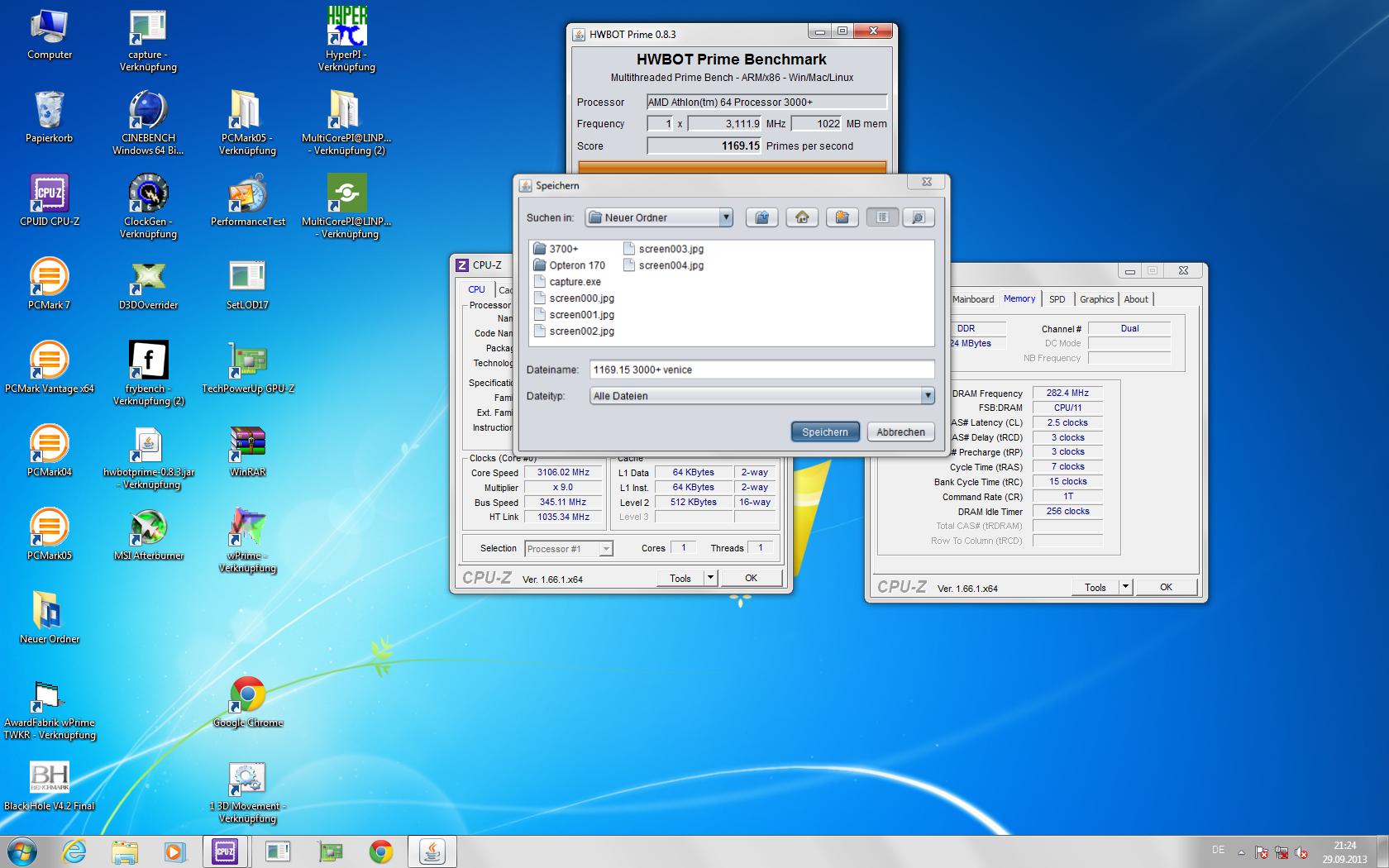Launch ClockGen shortcut on desktop
1389x868 pixels.
point(149,207)
